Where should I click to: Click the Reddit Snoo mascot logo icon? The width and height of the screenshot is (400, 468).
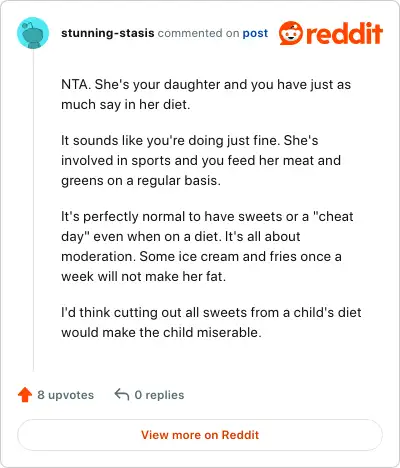click(291, 33)
